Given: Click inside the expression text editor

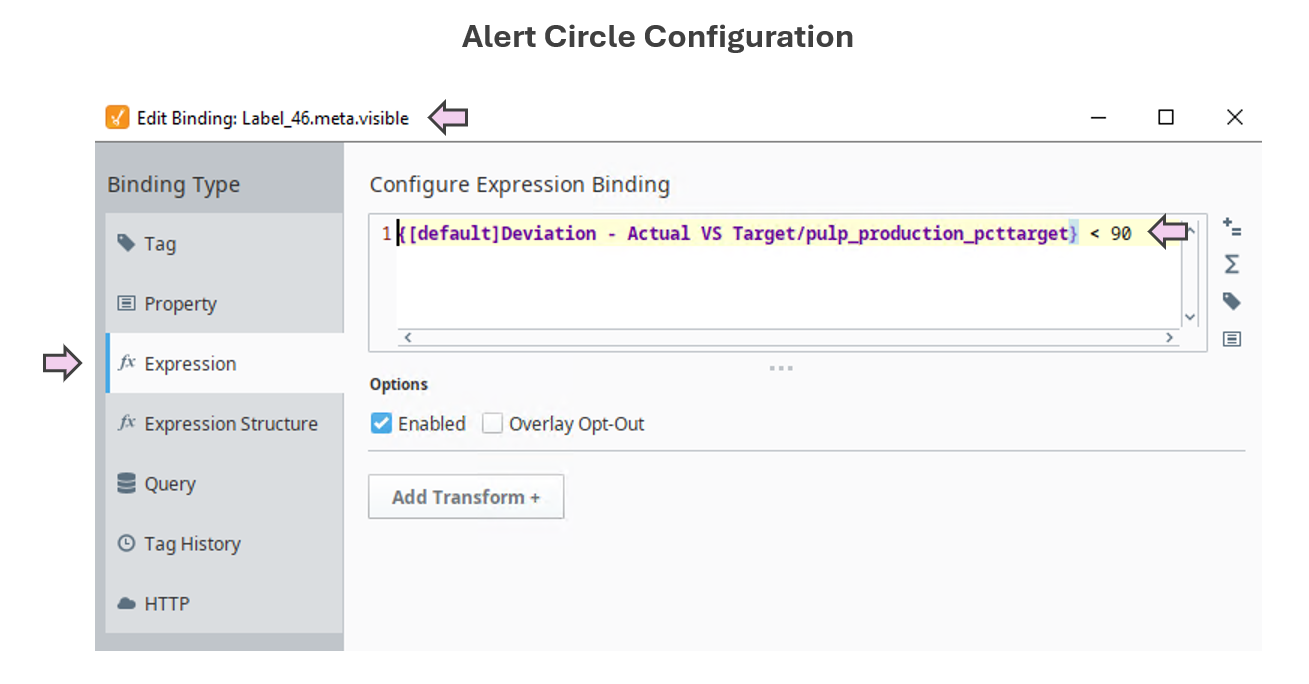Looking at the screenshot, I should click(x=780, y=285).
